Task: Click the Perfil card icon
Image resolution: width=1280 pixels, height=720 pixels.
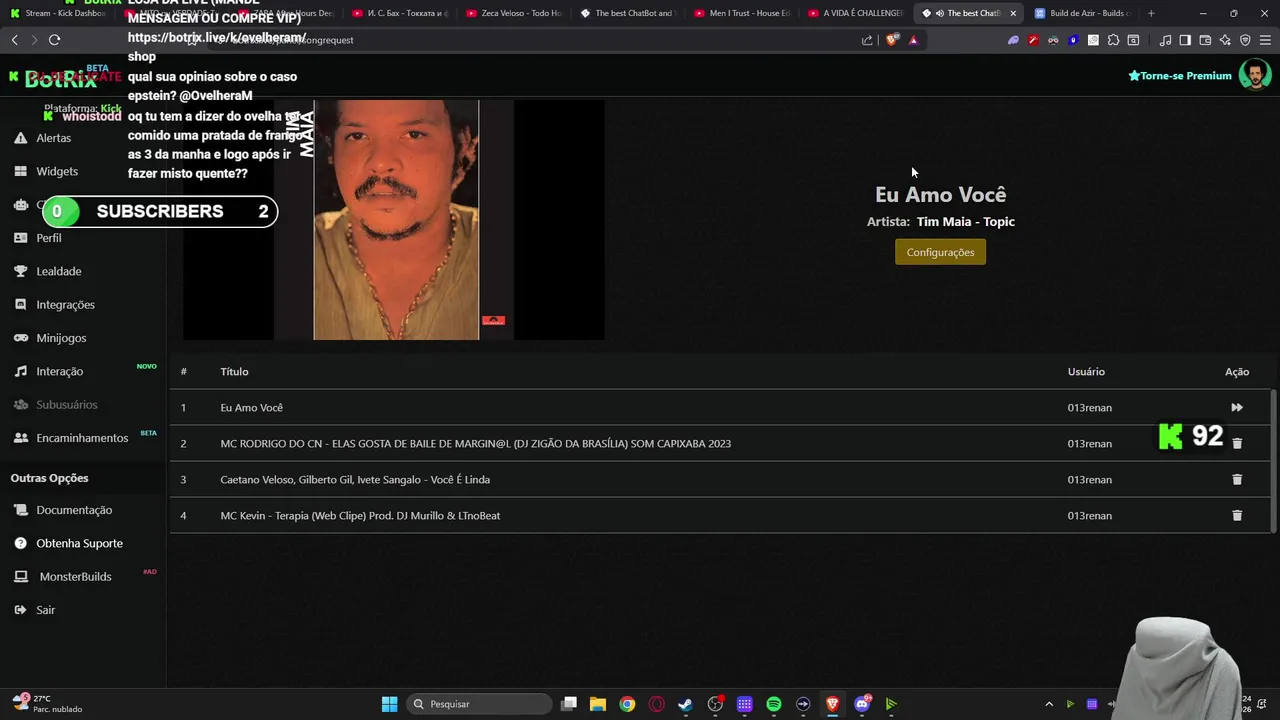Action: pyautogui.click(x=20, y=238)
